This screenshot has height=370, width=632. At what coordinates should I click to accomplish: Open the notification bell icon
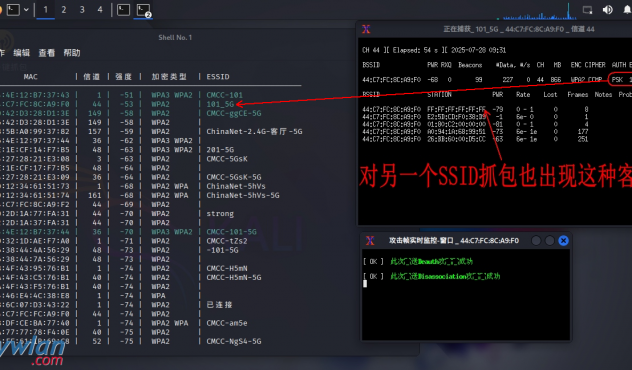click(628, 10)
